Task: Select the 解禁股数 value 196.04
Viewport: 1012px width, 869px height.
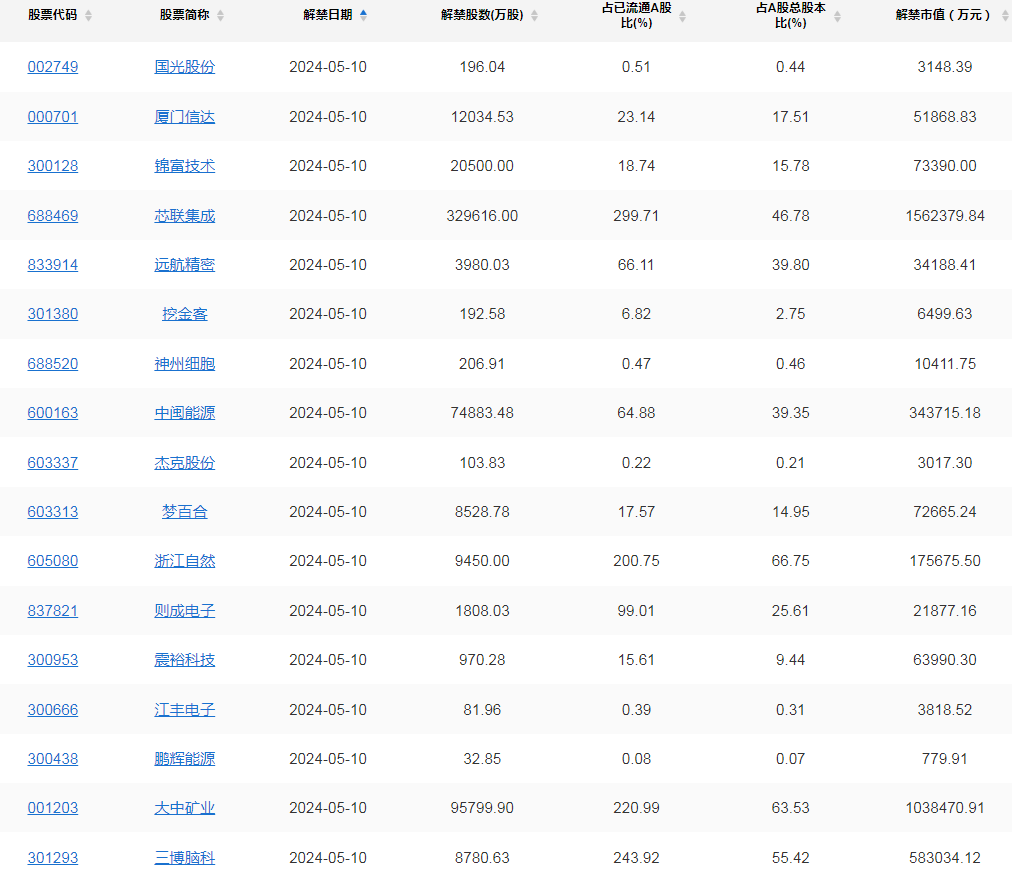Action: tap(482, 66)
